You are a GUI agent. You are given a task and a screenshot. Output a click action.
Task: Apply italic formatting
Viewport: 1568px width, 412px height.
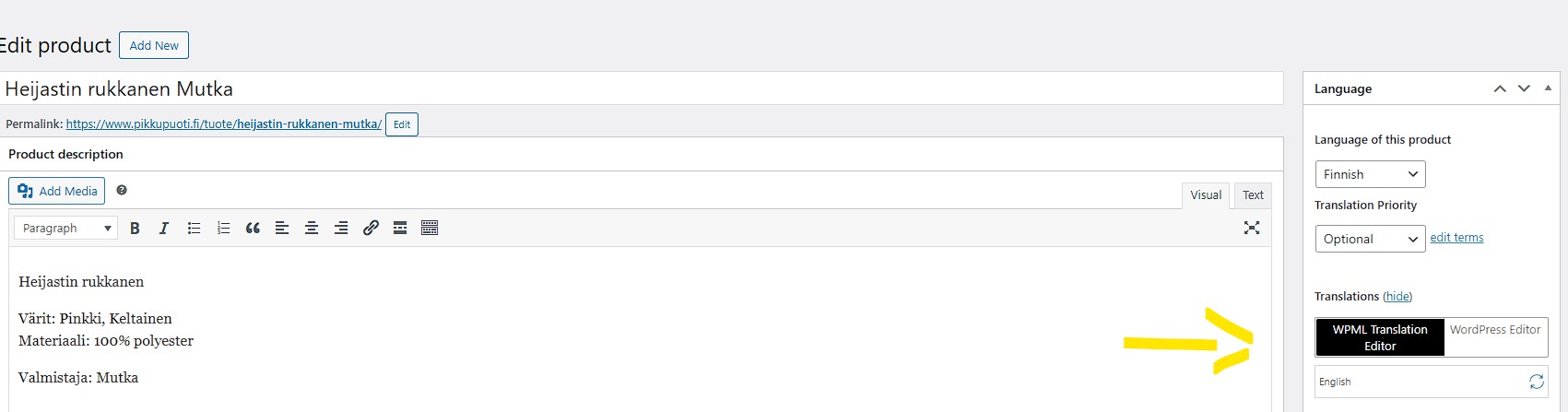coord(164,229)
